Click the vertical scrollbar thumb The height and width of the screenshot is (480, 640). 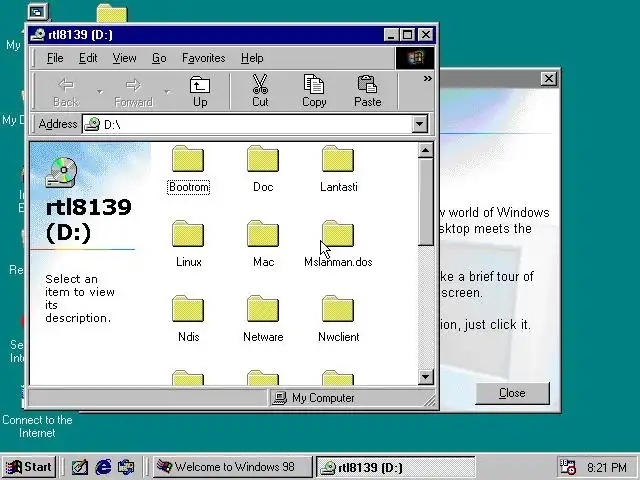pos(426,202)
